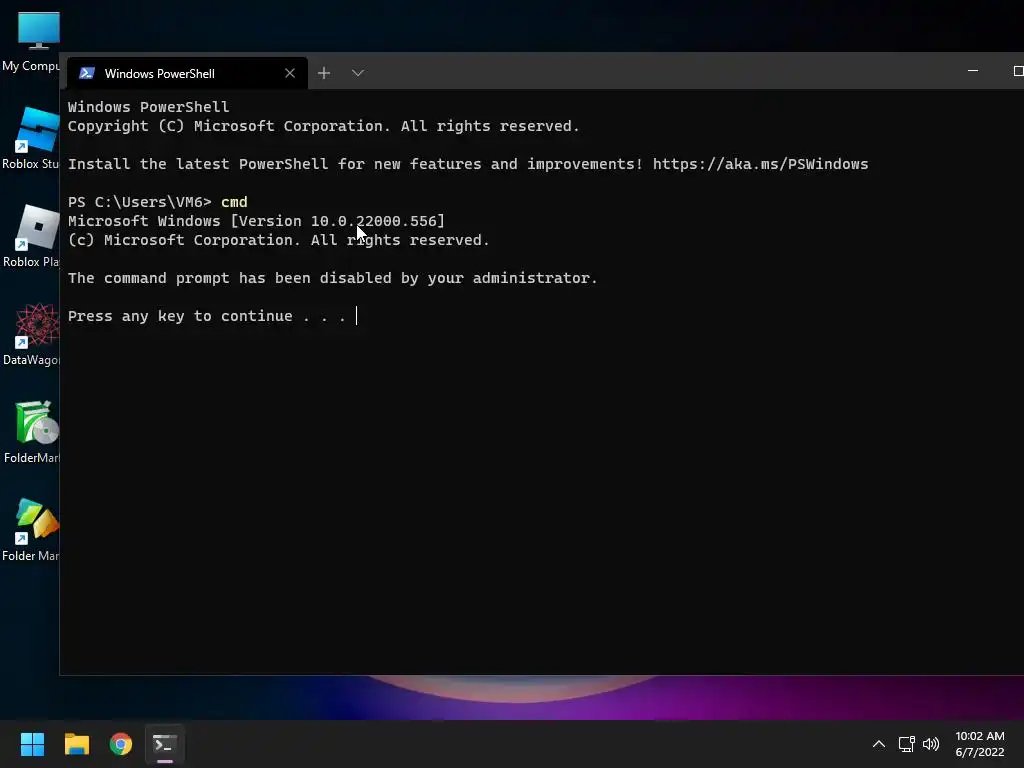Click the 'PS C:\Users\VM6>' prompt text
1024x768 pixels.
(x=140, y=202)
